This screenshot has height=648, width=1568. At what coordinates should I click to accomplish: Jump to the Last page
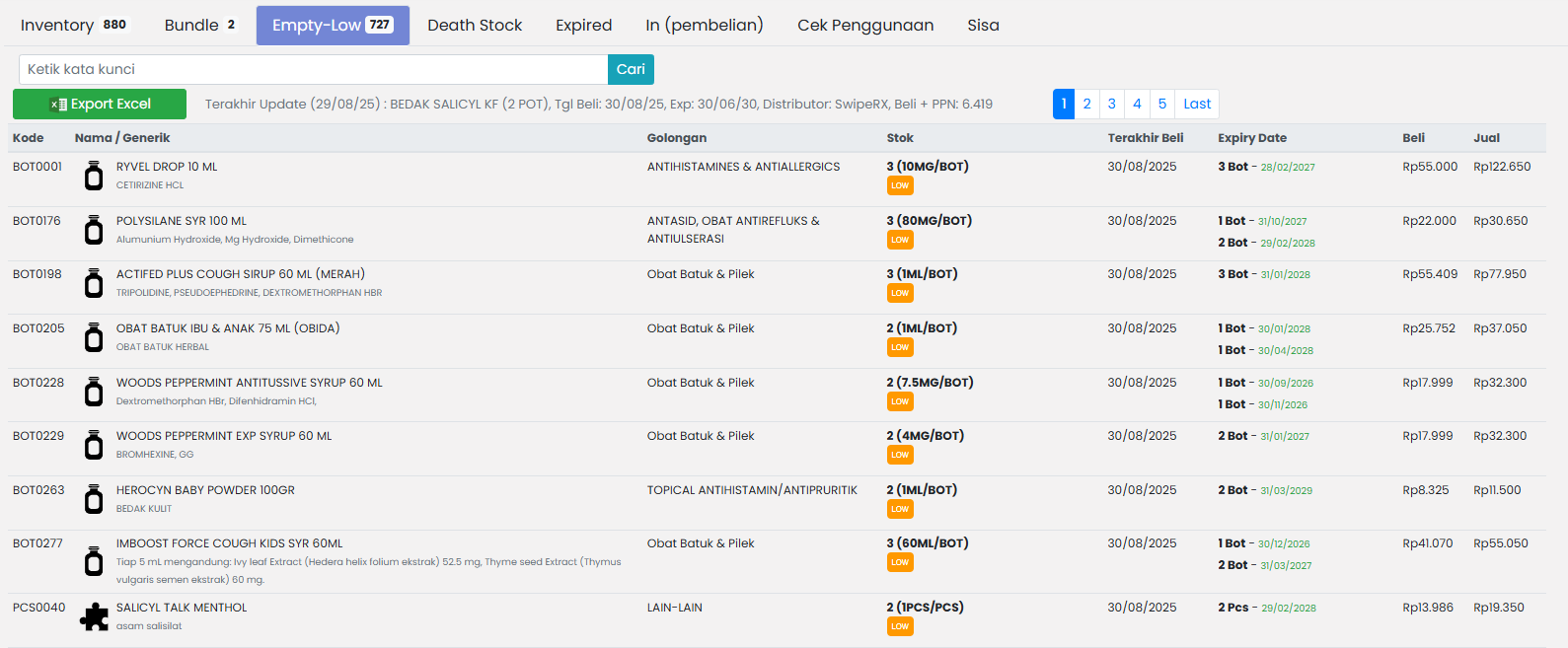tap(1197, 104)
